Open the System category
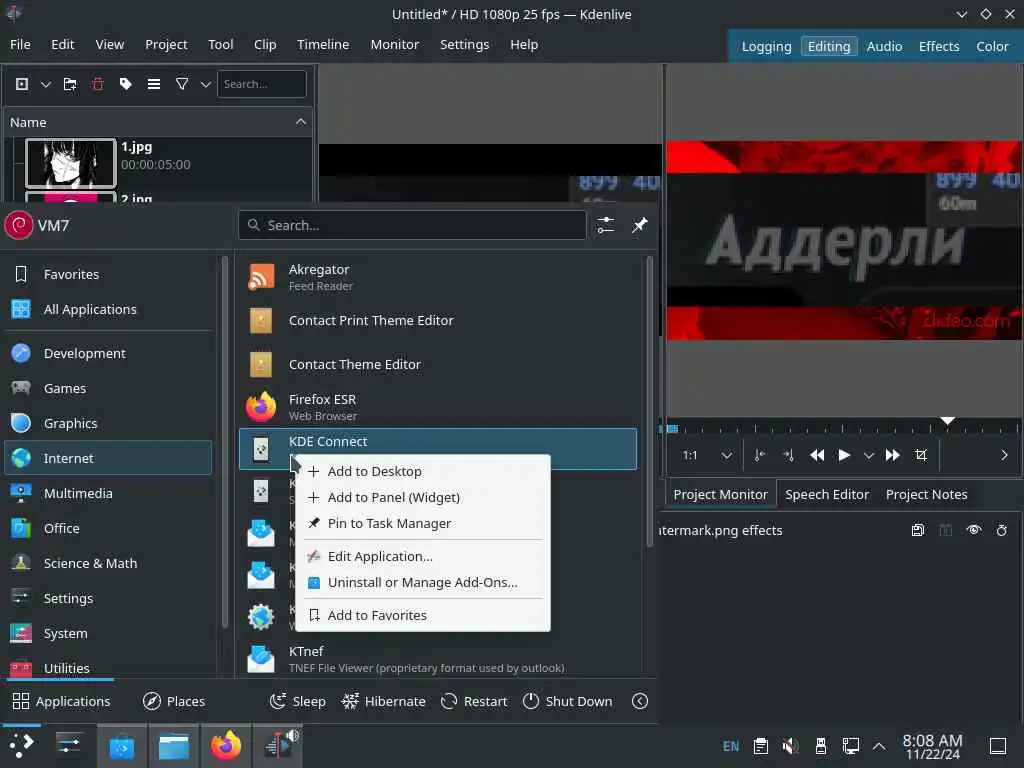This screenshot has height=768, width=1024. [108, 633]
